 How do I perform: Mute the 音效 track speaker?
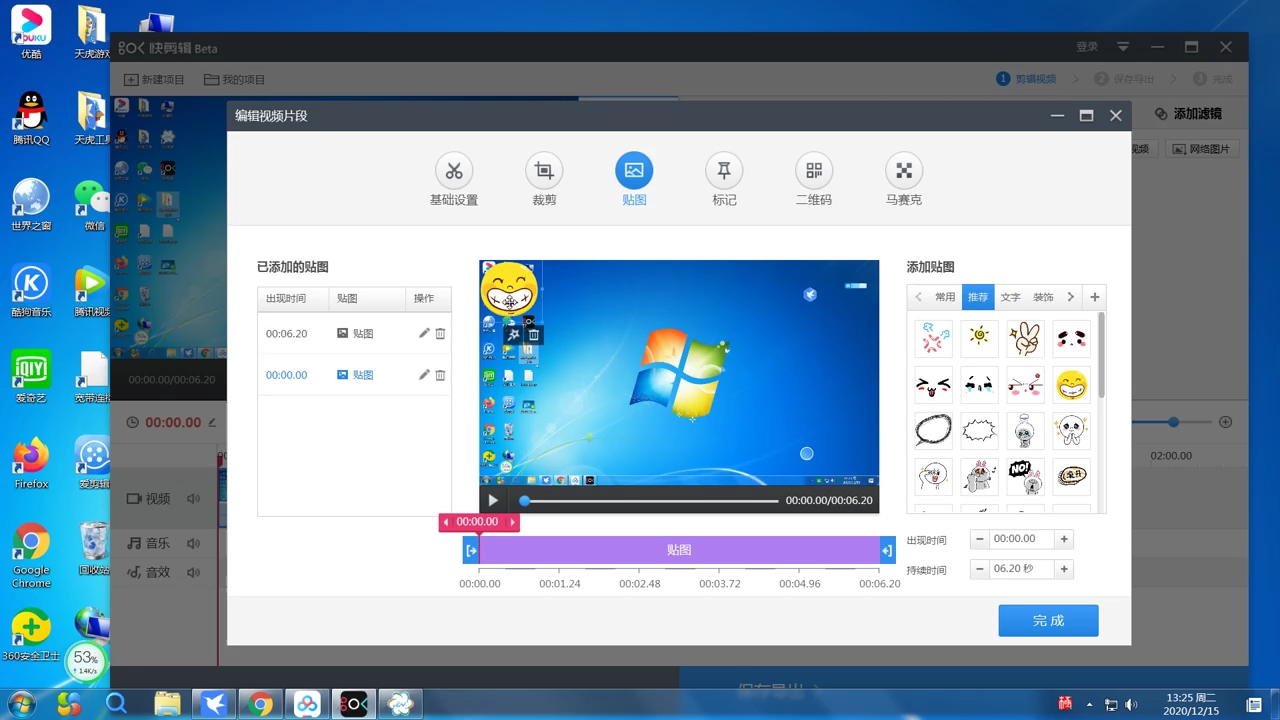coord(193,573)
